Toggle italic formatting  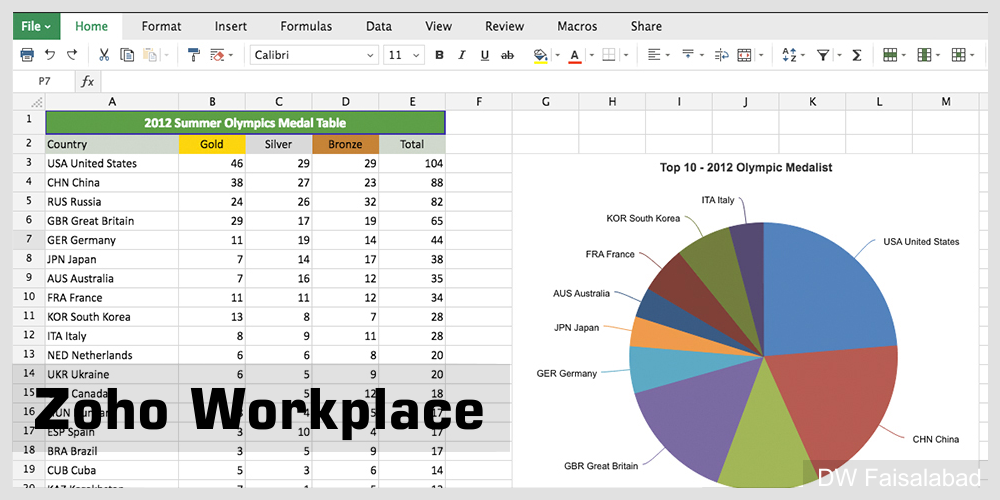tap(462, 55)
